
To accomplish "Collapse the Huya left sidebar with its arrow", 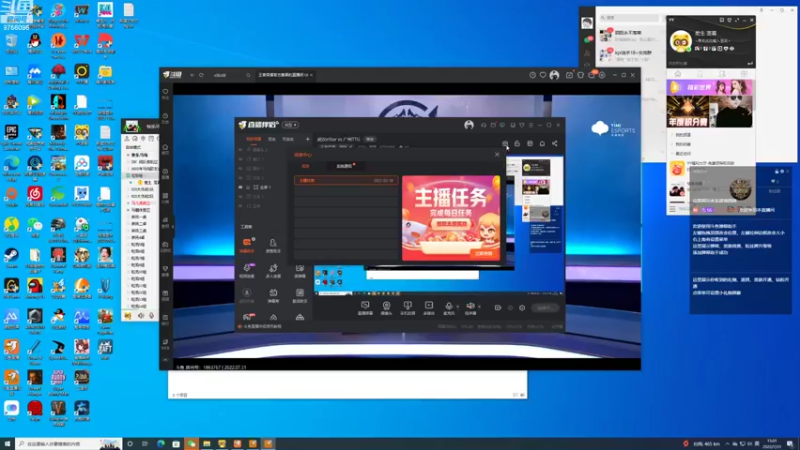I will (173, 226).
